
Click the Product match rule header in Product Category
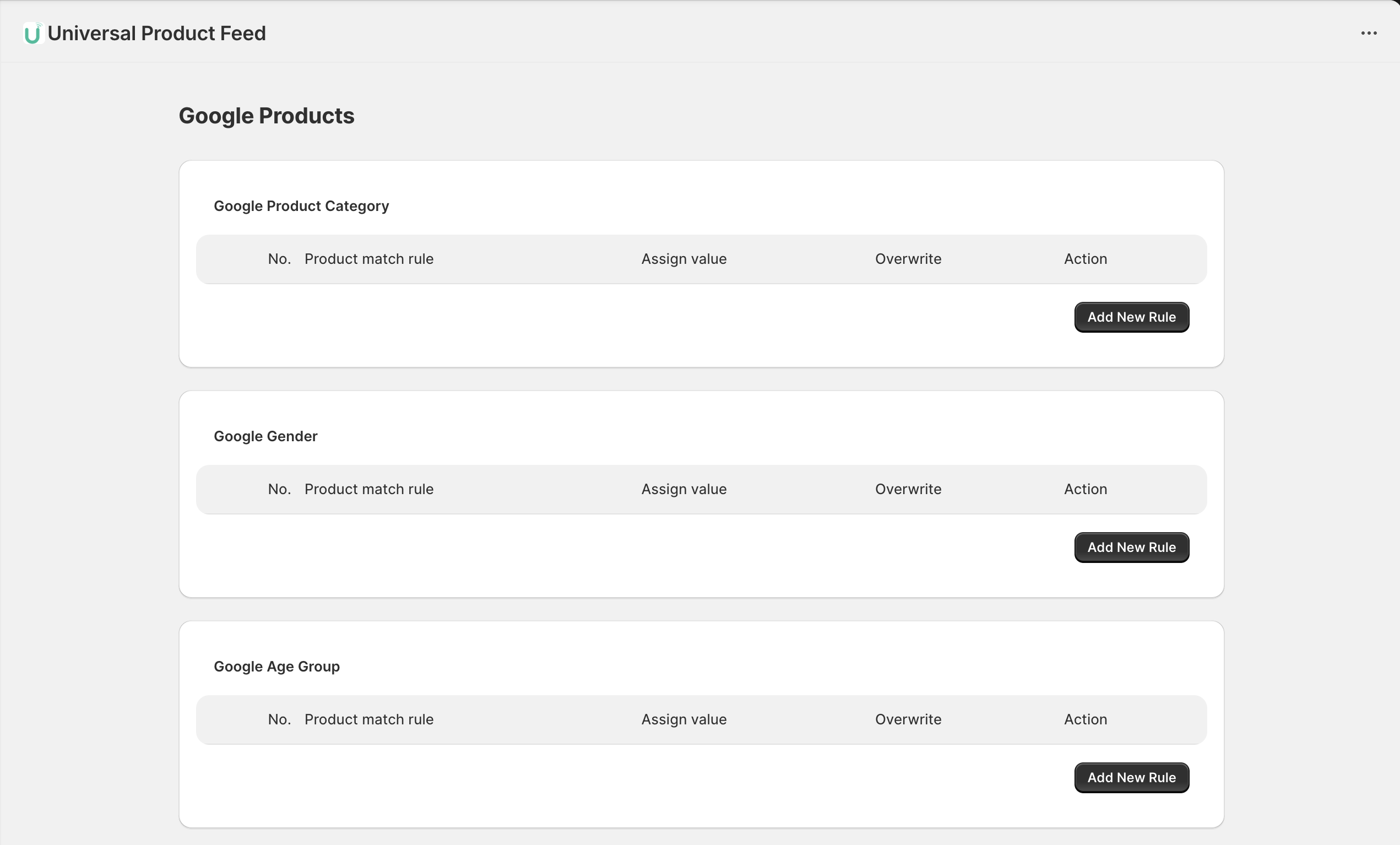point(369,258)
